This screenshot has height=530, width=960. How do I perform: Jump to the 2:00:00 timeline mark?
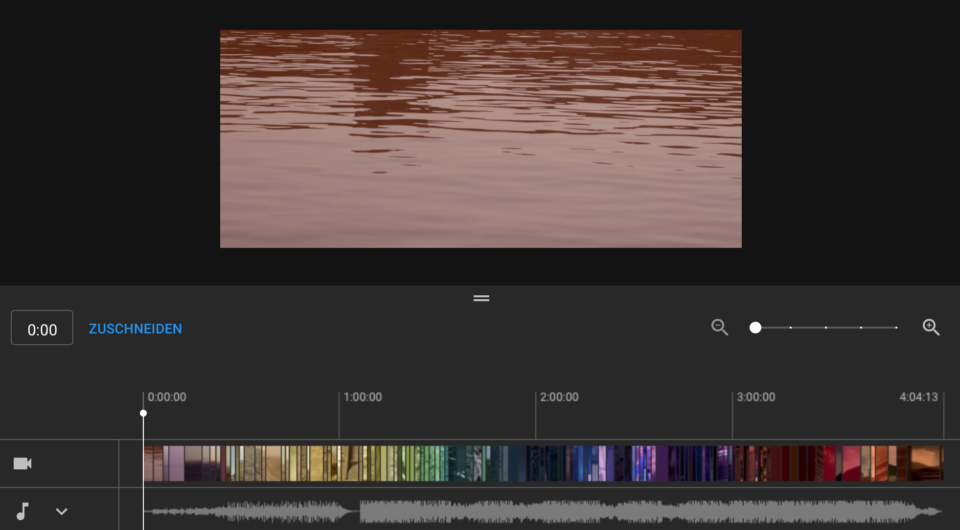tap(558, 397)
